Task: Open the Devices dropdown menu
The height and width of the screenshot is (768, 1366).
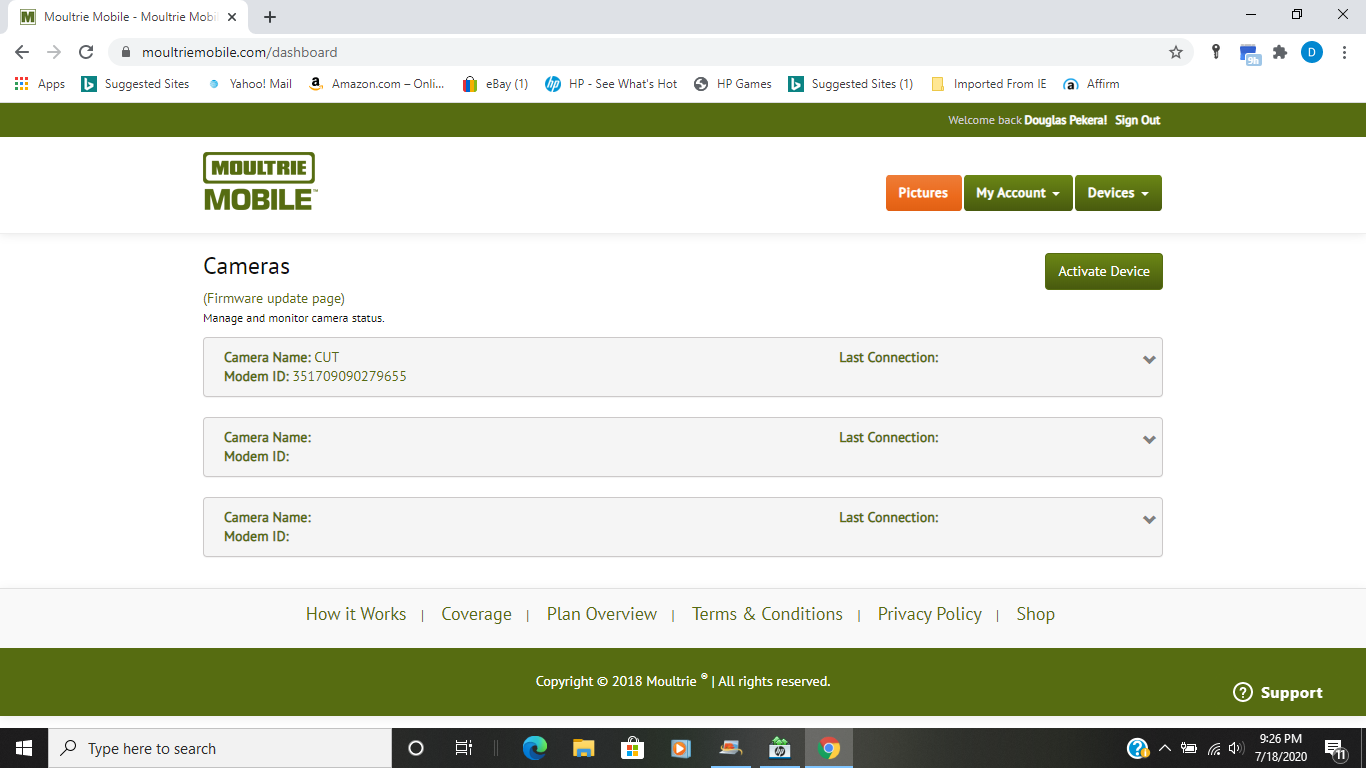Action: point(1118,193)
